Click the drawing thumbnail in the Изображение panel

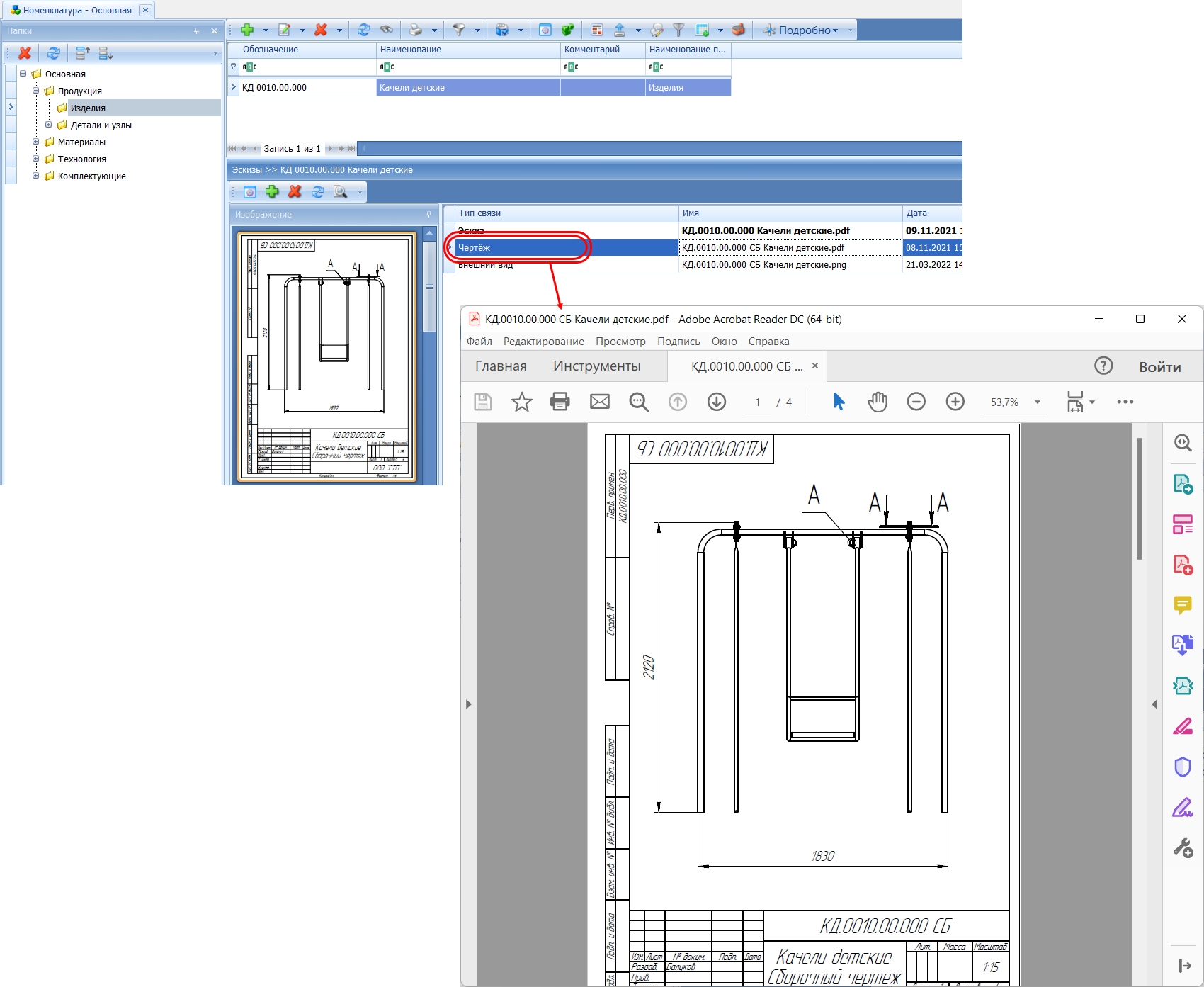[327, 356]
